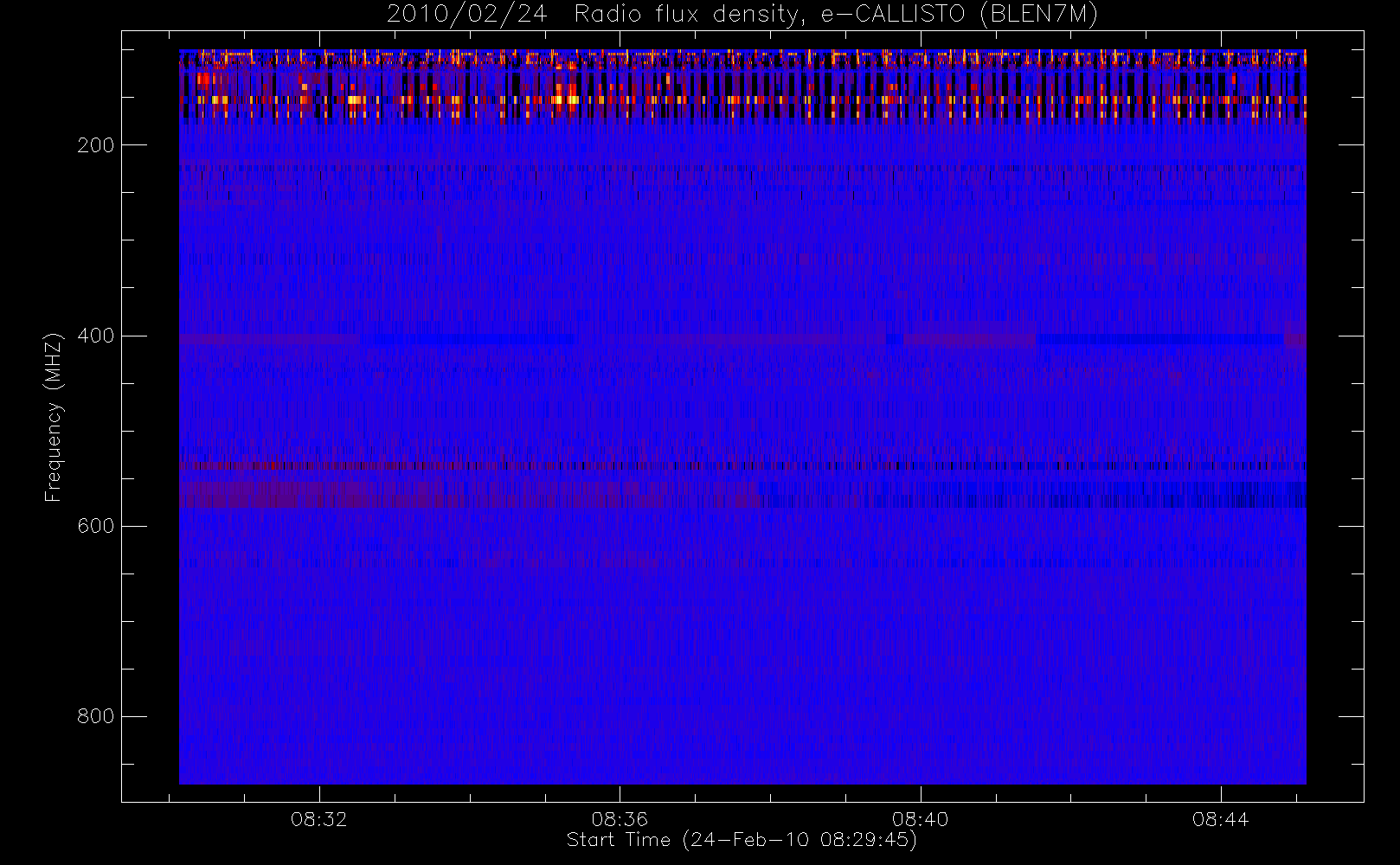Click the 400 frequency tick label

pyautogui.click(x=96, y=336)
